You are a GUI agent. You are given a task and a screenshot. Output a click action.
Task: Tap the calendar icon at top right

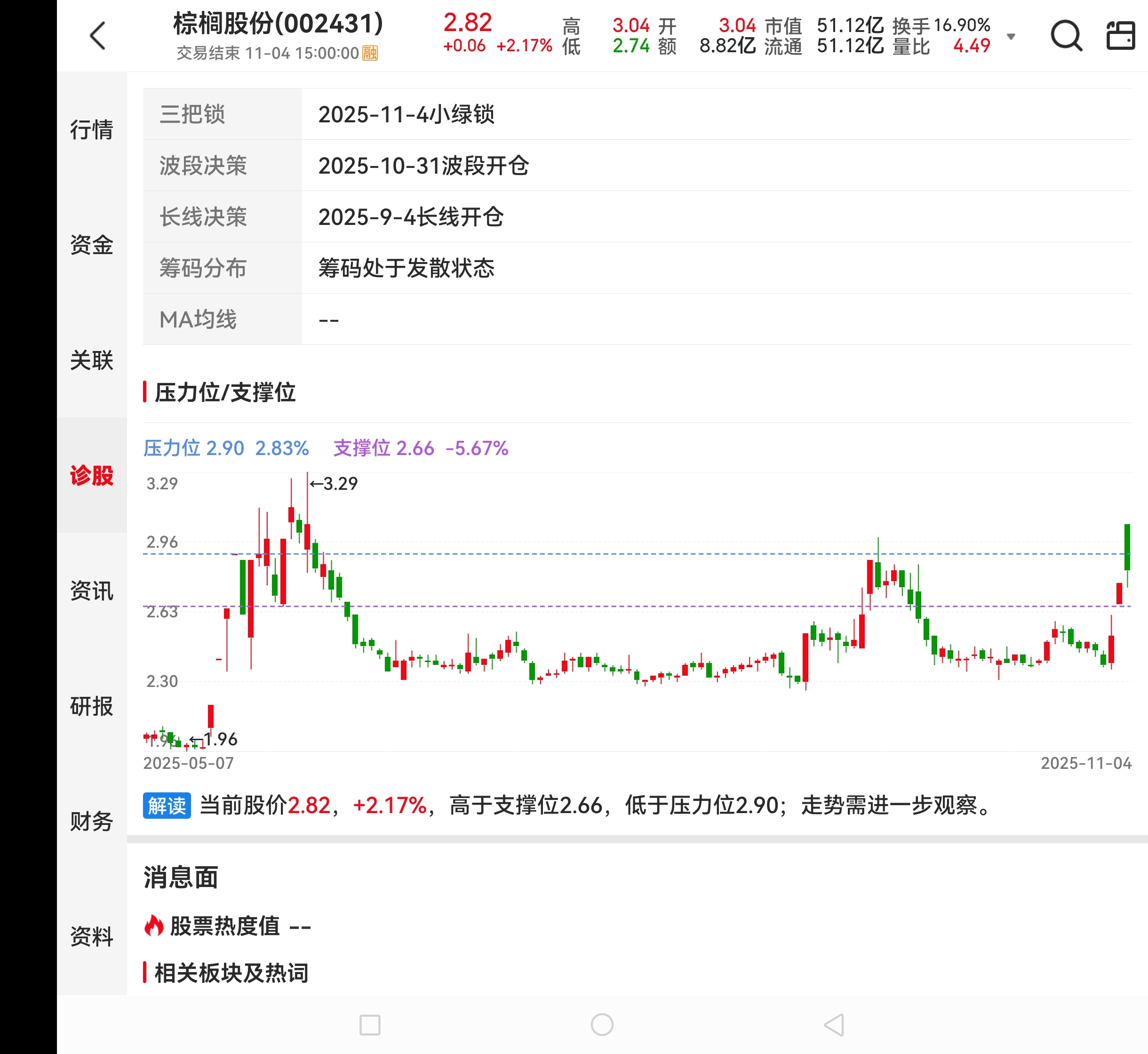(x=1120, y=36)
